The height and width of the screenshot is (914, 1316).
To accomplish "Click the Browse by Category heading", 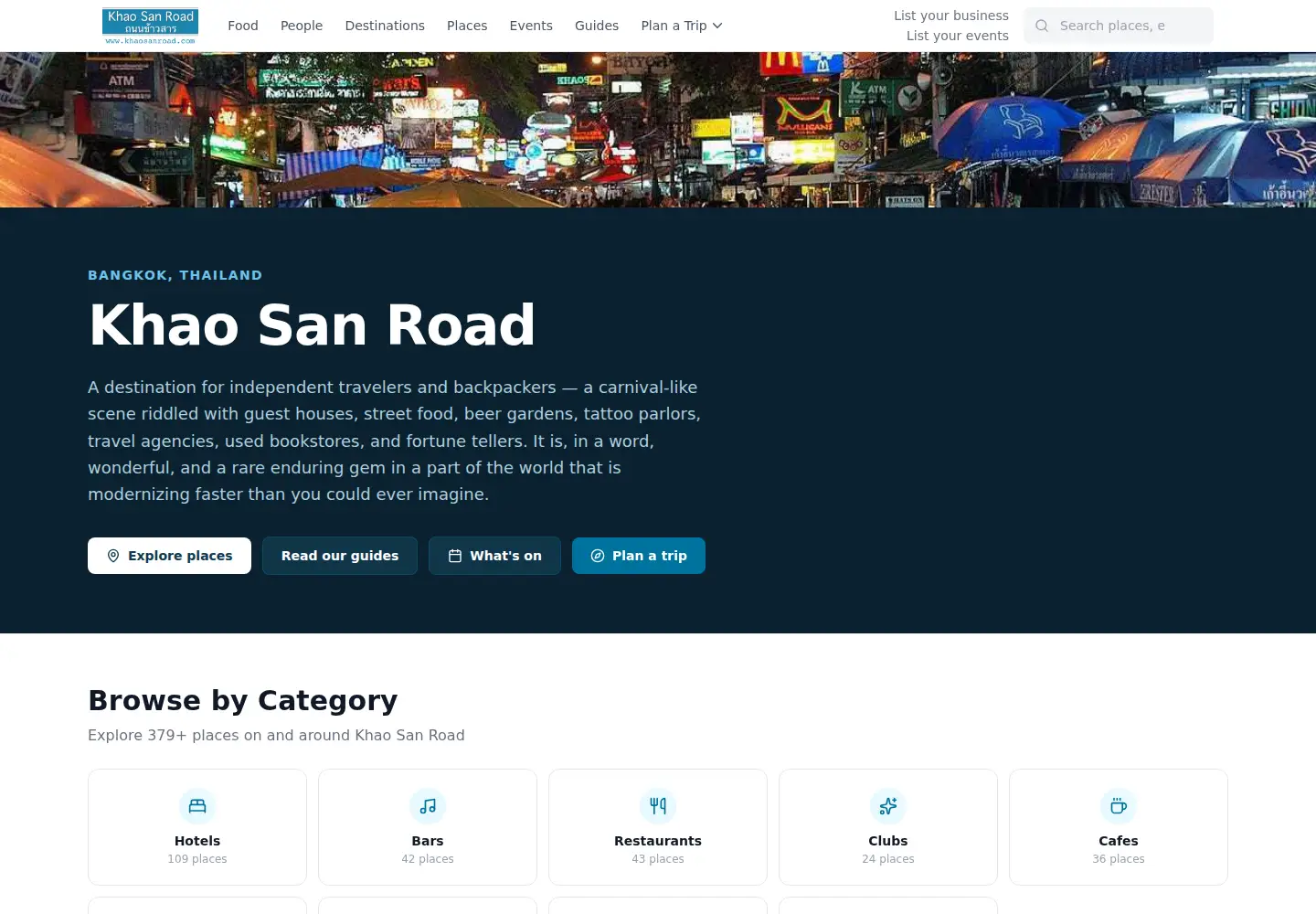I will pyautogui.click(x=243, y=700).
